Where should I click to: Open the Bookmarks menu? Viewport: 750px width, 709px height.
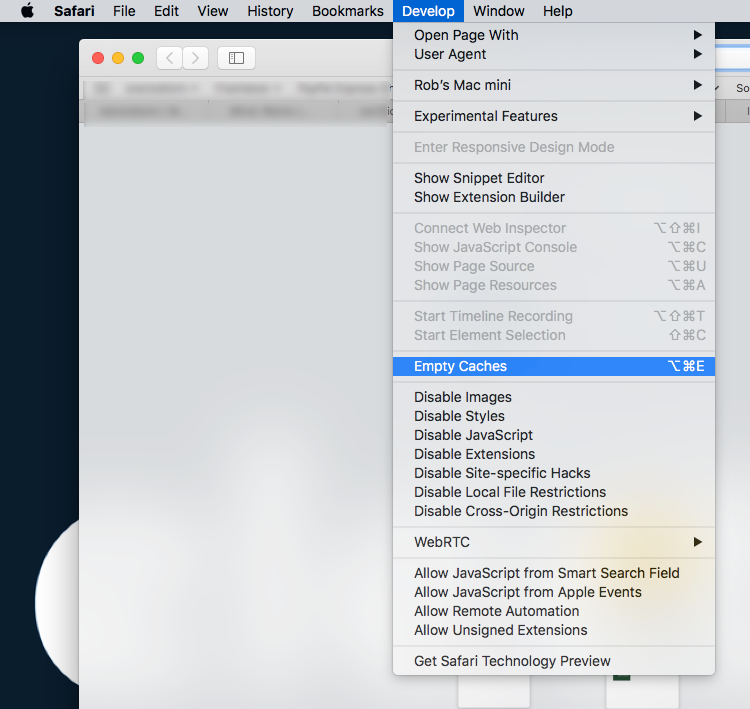[348, 11]
